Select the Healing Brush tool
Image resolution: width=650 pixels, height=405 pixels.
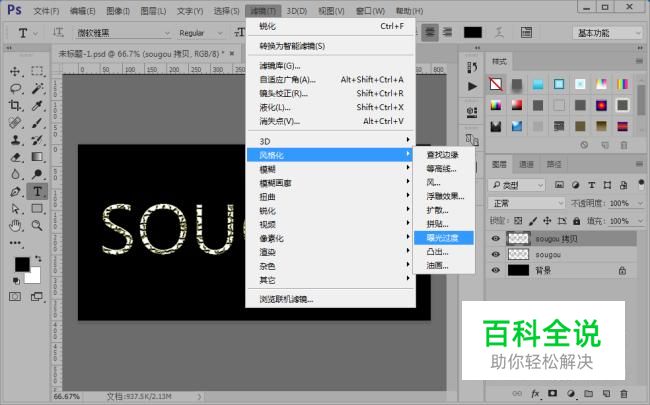(15, 123)
